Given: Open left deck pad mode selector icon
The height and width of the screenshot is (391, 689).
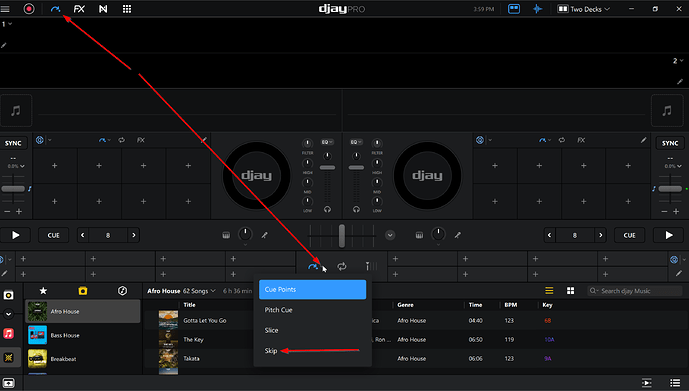Looking at the screenshot, I should point(40,140).
